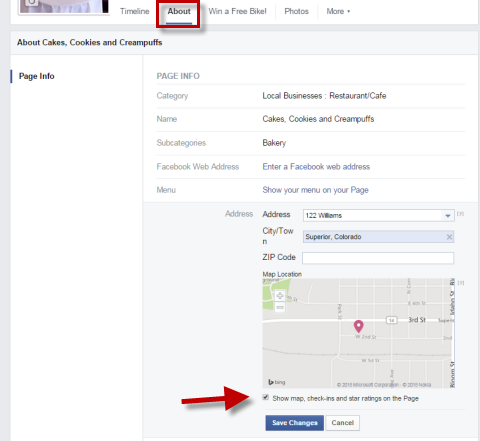The image size is (480, 441).
Task: Click the Subcategories value Bakery
Action: (274, 143)
